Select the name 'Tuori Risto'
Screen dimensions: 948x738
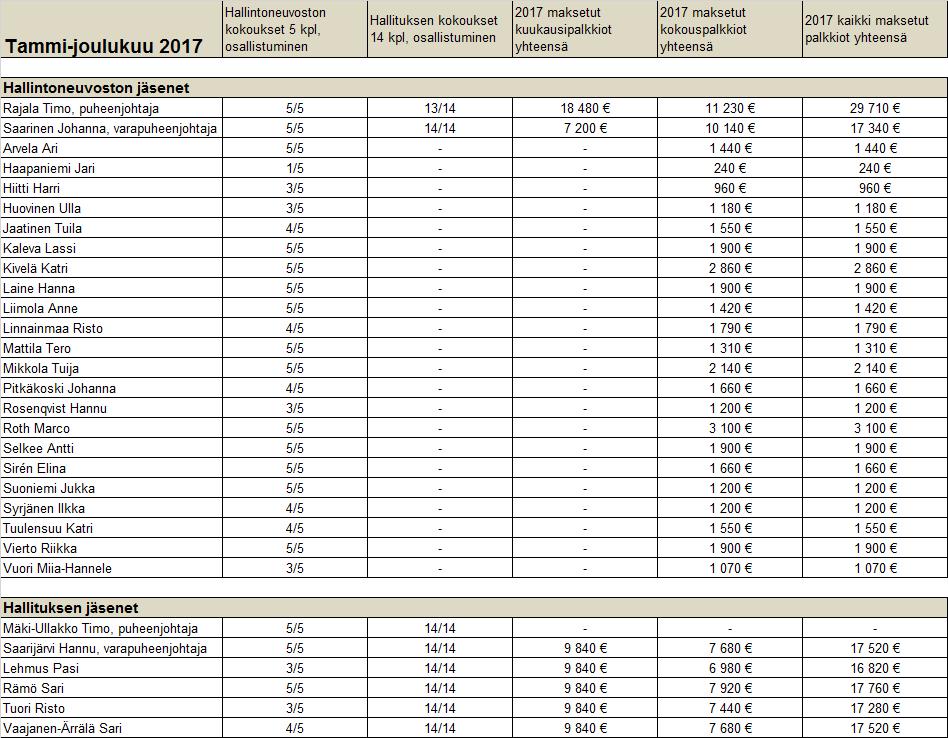click(x=34, y=708)
